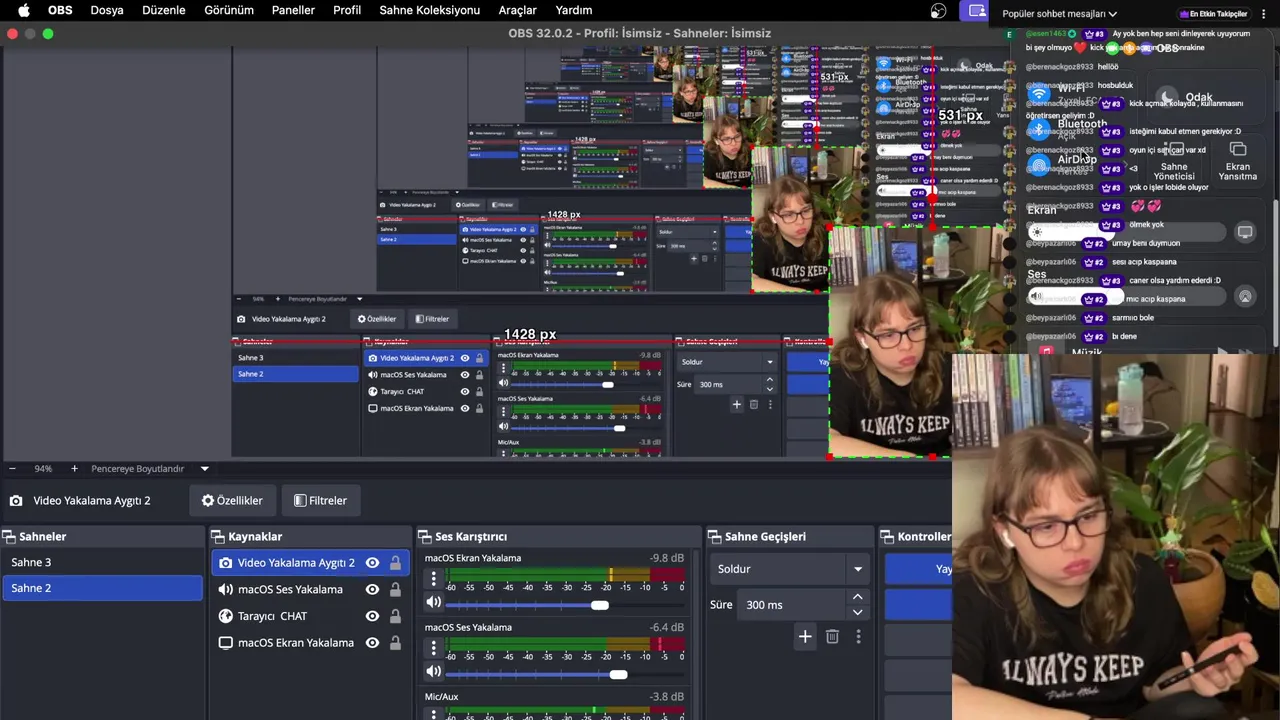1280x720 pixels.
Task: Decrease the Süre duration with the down arrow
Action: (x=857, y=611)
